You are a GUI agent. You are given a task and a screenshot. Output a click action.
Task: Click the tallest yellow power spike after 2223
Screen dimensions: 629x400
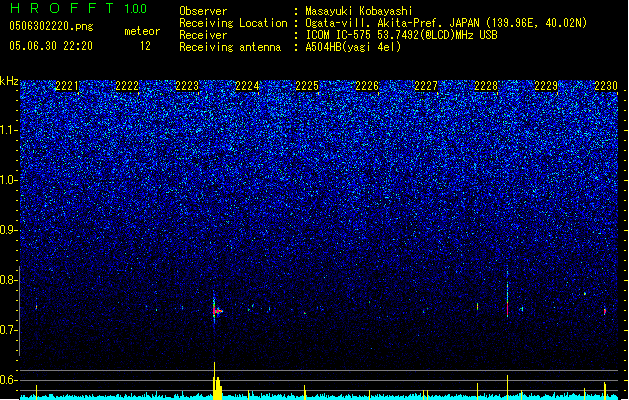(214, 380)
